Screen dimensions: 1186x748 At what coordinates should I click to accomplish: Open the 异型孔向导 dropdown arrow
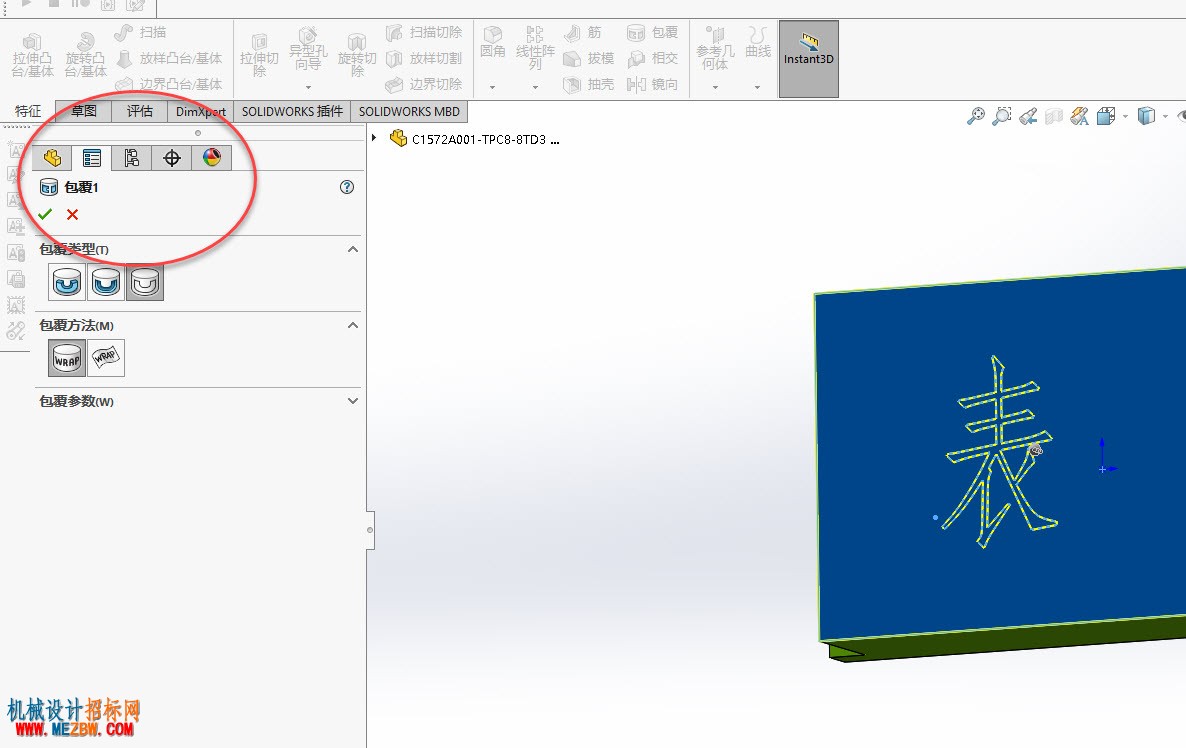click(x=309, y=88)
